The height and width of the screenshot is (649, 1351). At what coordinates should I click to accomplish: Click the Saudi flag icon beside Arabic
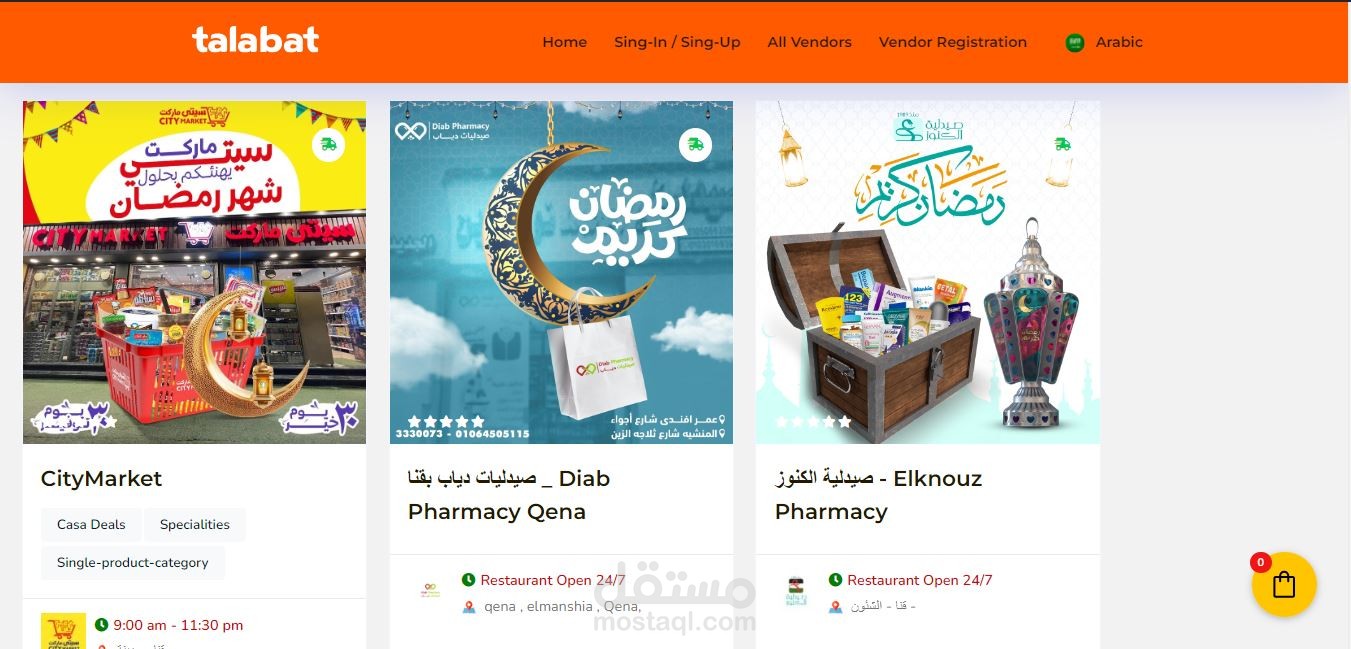click(1075, 43)
